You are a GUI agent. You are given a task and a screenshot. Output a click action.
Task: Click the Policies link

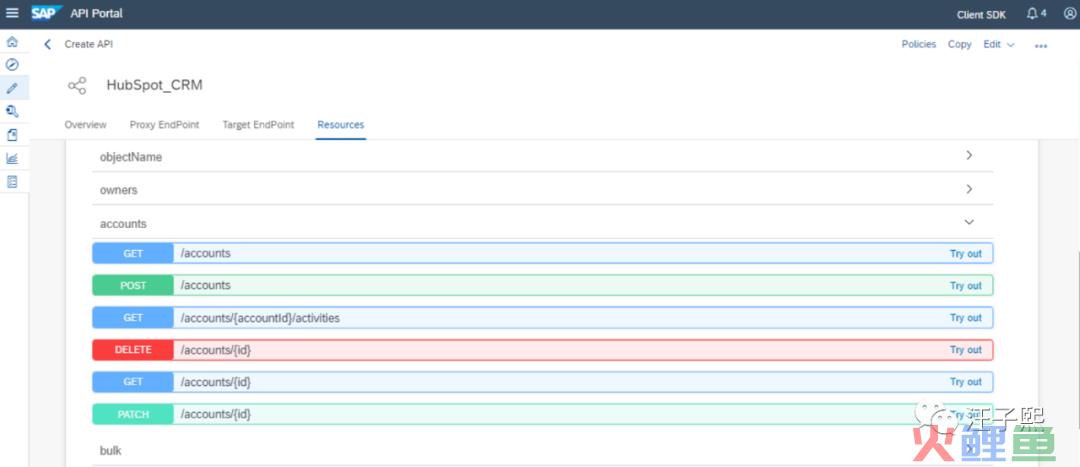click(x=918, y=44)
